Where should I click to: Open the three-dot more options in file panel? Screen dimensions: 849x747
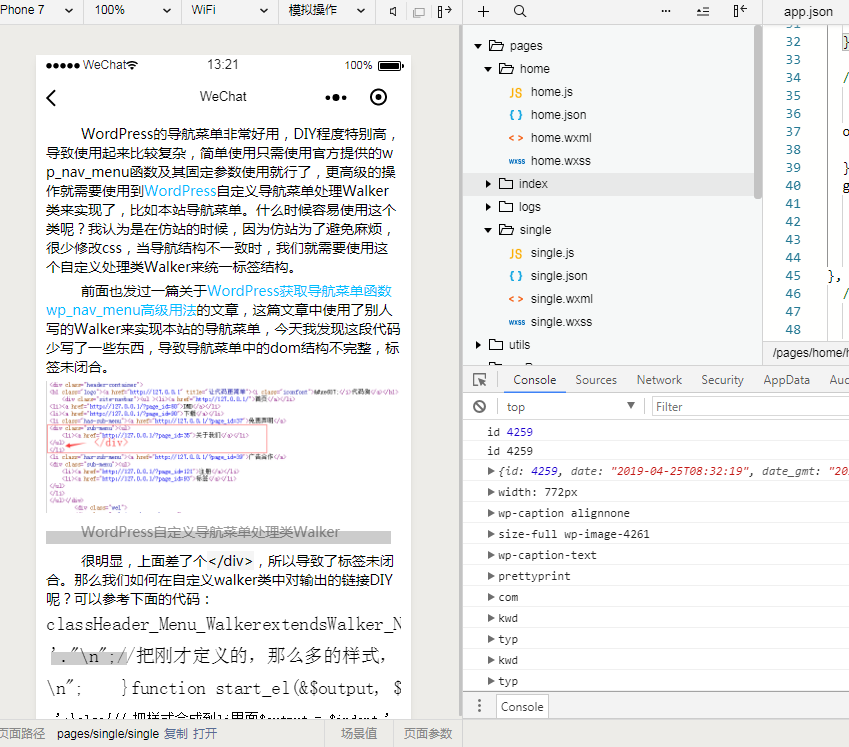[666, 11]
